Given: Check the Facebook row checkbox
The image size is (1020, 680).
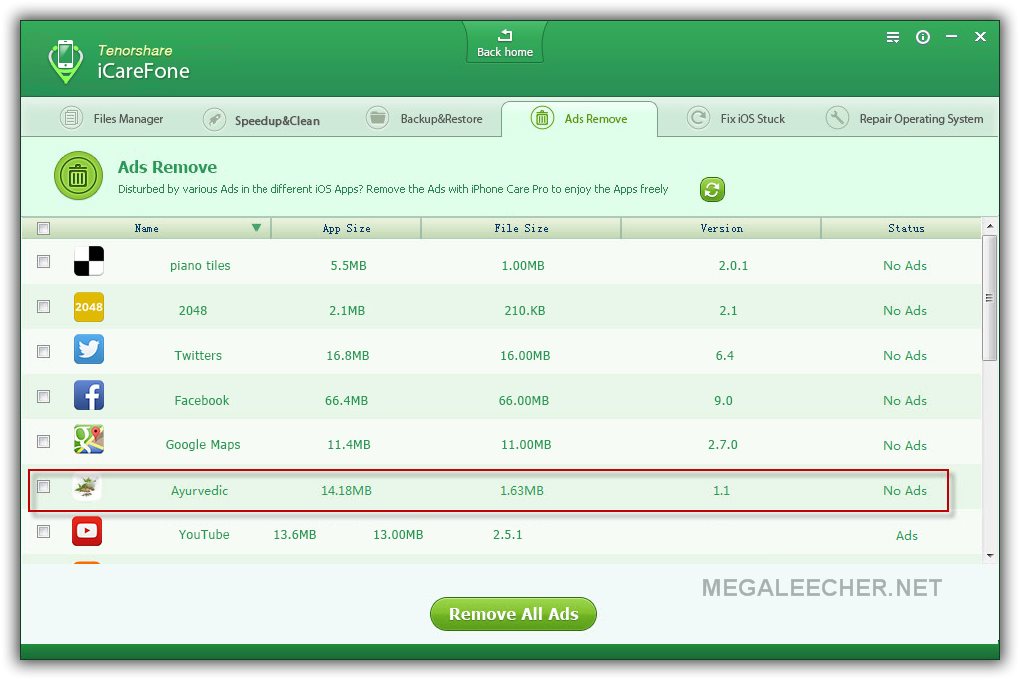Looking at the screenshot, I should (44, 396).
